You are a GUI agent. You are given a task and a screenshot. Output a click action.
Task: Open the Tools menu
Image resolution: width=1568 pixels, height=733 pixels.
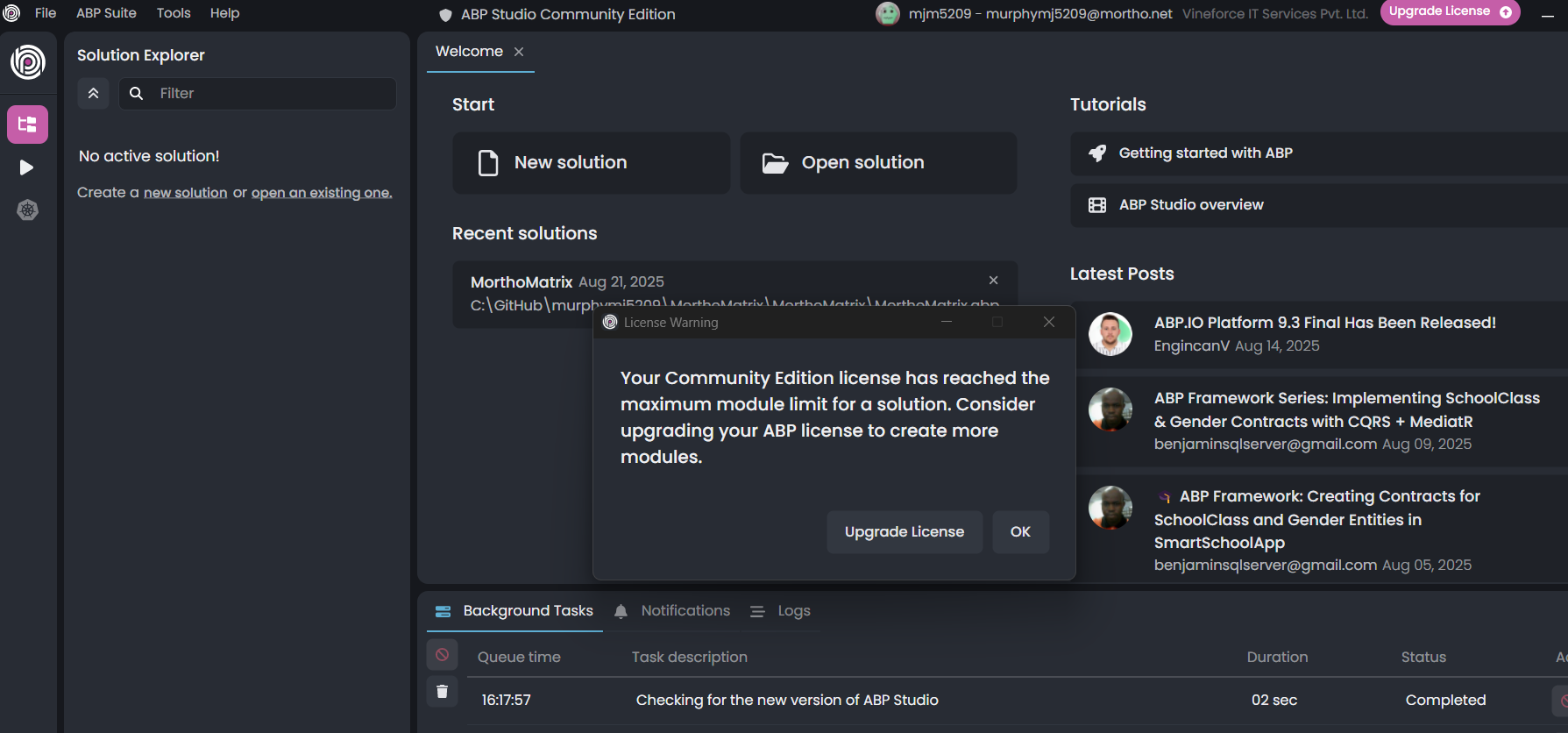174,13
